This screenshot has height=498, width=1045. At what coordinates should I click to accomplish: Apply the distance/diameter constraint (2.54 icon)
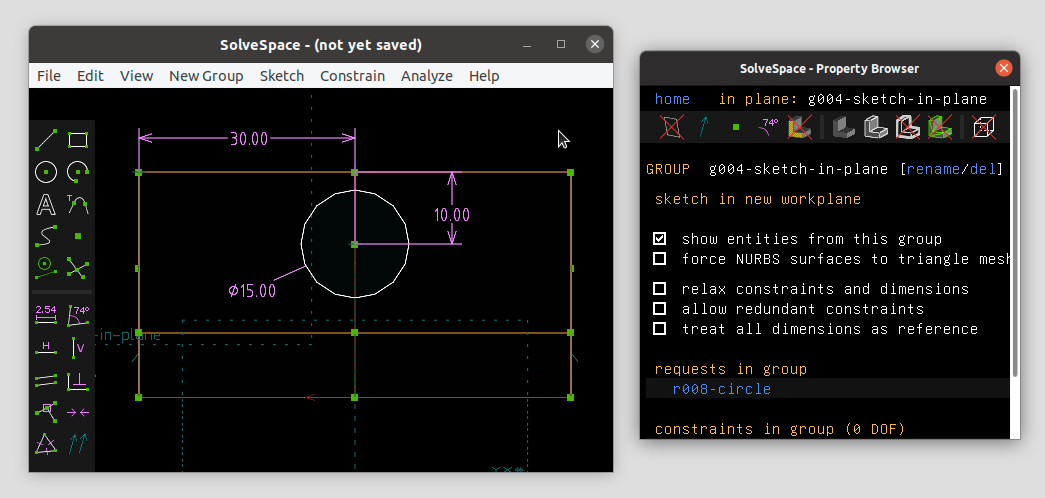pos(46,315)
